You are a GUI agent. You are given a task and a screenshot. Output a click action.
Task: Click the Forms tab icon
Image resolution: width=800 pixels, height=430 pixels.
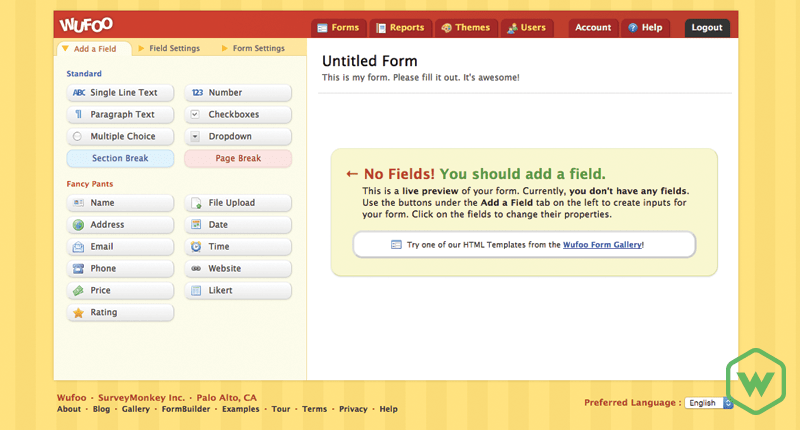coord(322,28)
